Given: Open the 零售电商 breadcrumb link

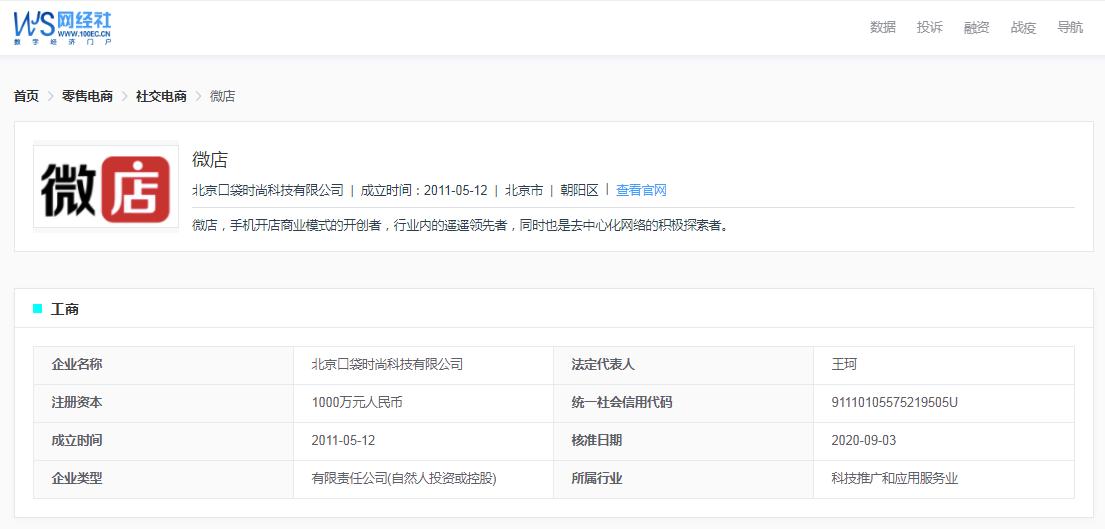Looking at the screenshot, I should [87, 97].
